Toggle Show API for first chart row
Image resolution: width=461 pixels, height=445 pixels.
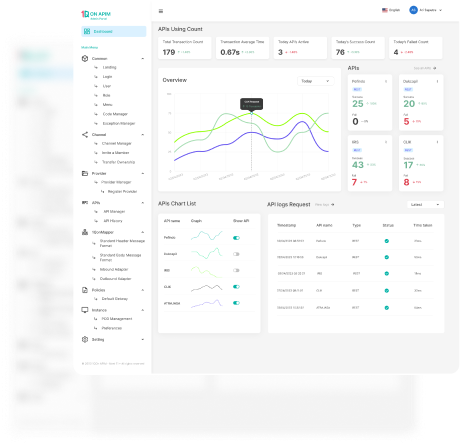[x=236, y=238]
